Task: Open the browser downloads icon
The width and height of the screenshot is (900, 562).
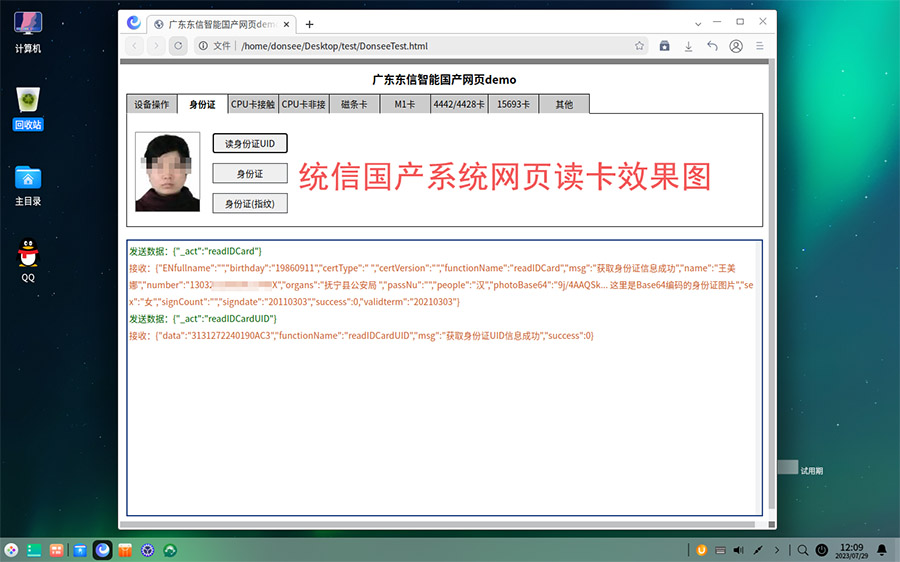Action: click(688, 46)
